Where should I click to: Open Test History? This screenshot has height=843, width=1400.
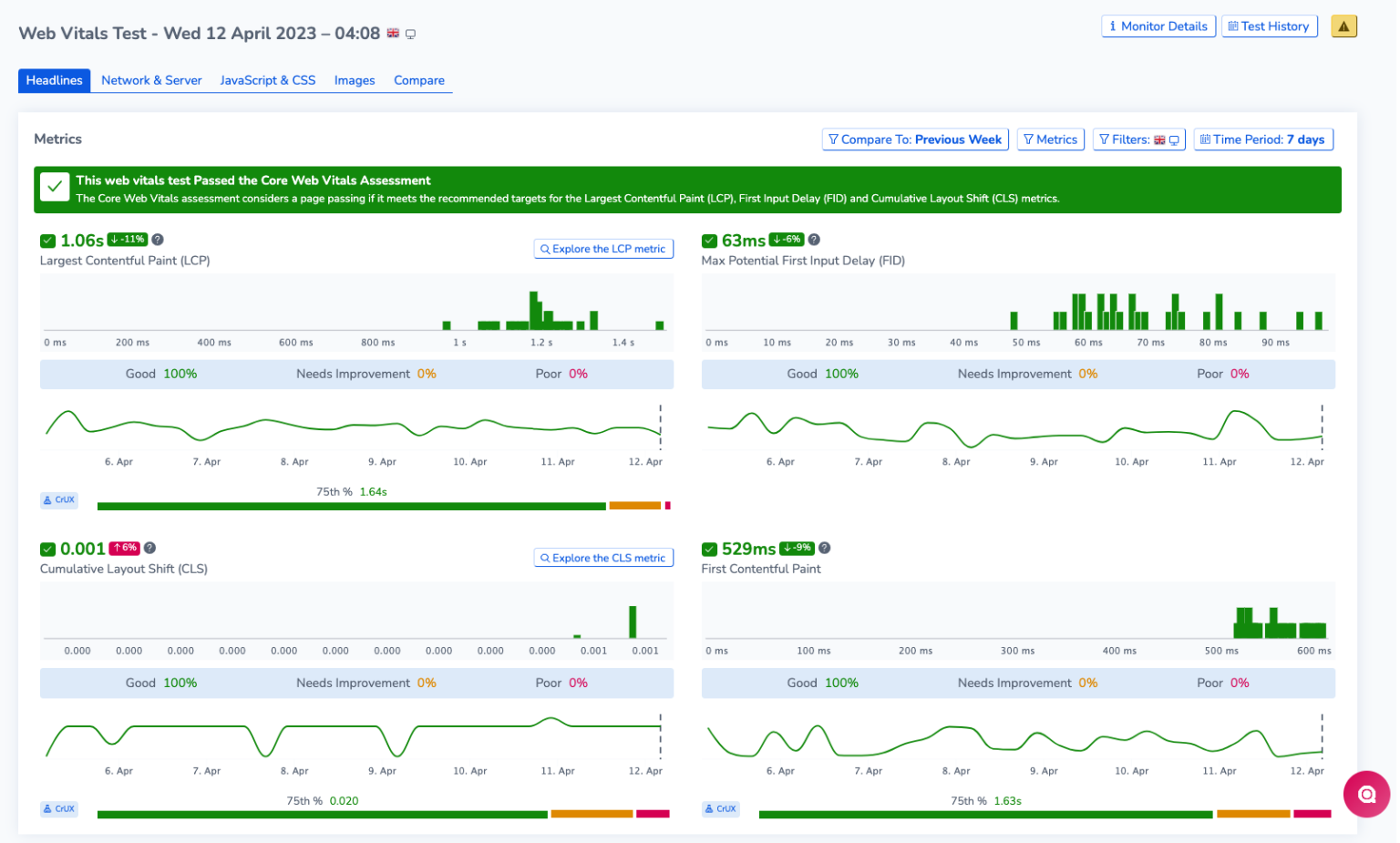(x=1269, y=26)
